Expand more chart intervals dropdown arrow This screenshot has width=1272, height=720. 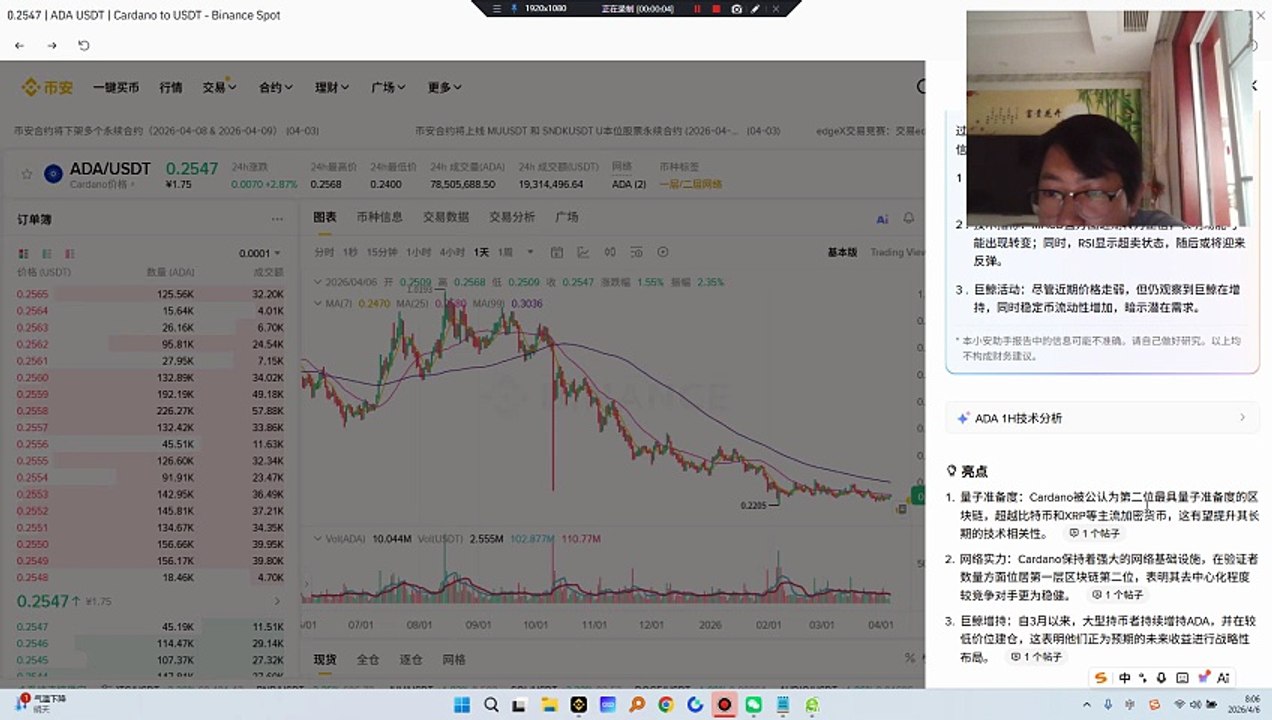(530, 252)
